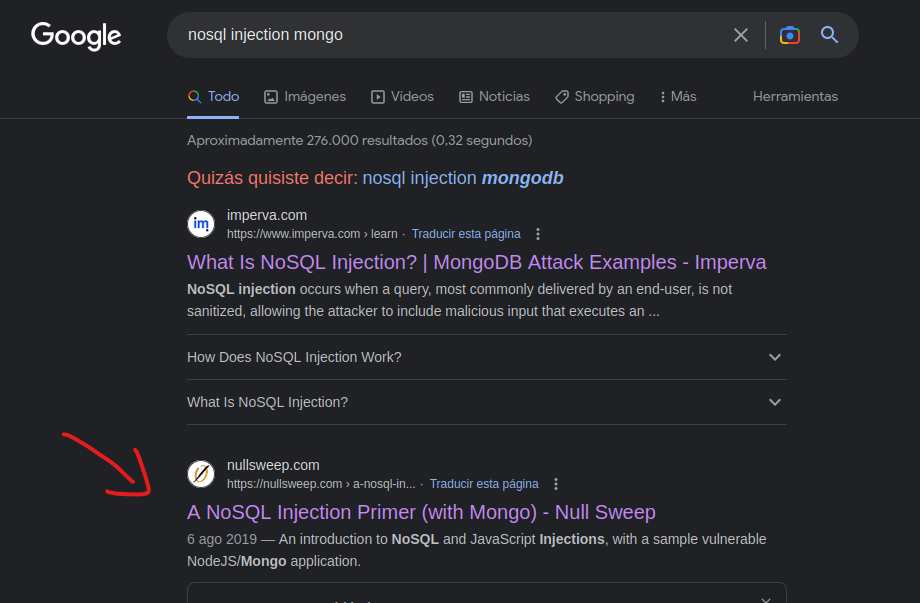Click Traducir esta página for nullsweep
The height and width of the screenshot is (603, 920).
click(x=484, y=484)
